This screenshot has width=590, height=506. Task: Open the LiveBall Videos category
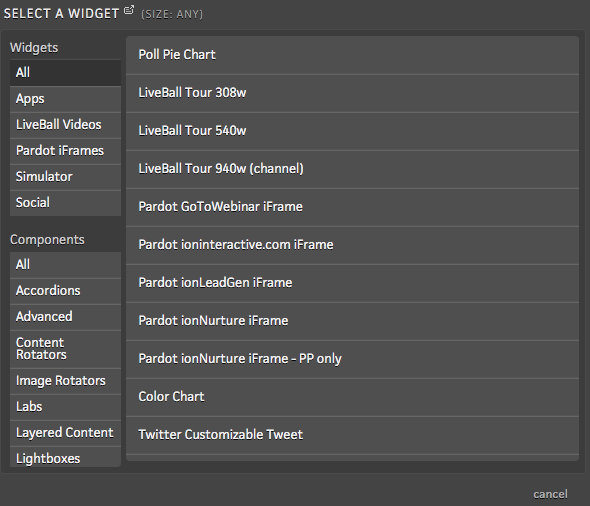click(65, 125)
